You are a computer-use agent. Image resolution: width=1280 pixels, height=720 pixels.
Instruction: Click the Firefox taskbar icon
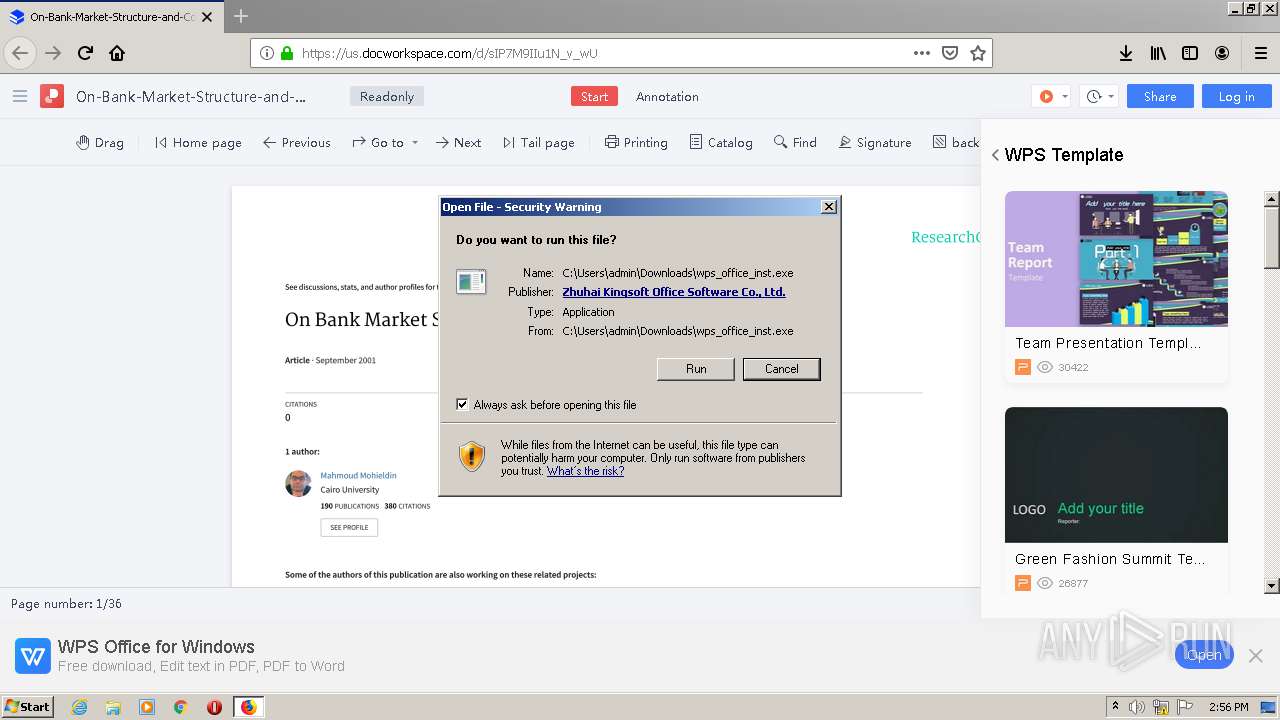pyautogui.click(x=248, y=707)
